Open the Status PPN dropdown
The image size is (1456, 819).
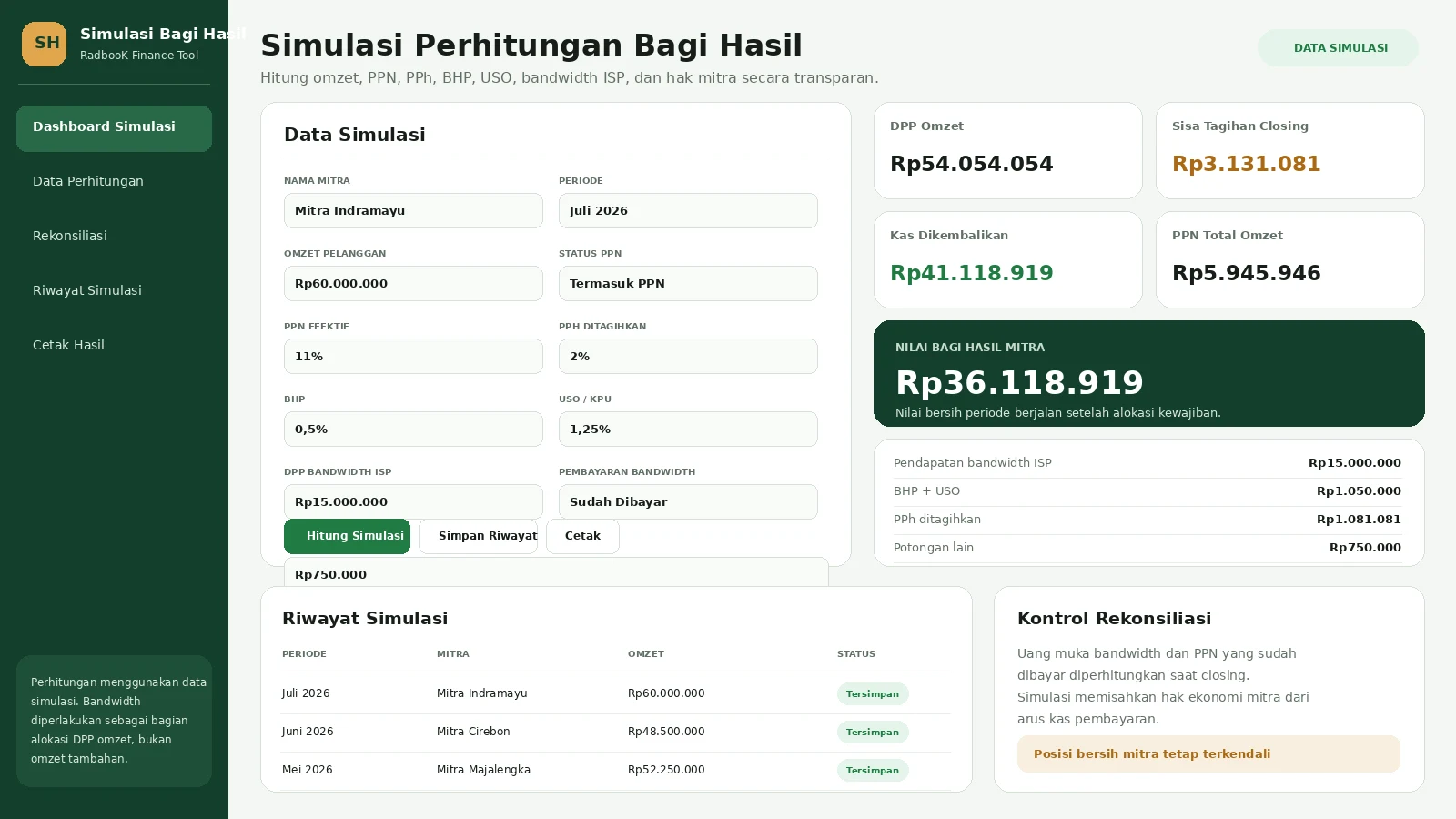tap(688, 283)
